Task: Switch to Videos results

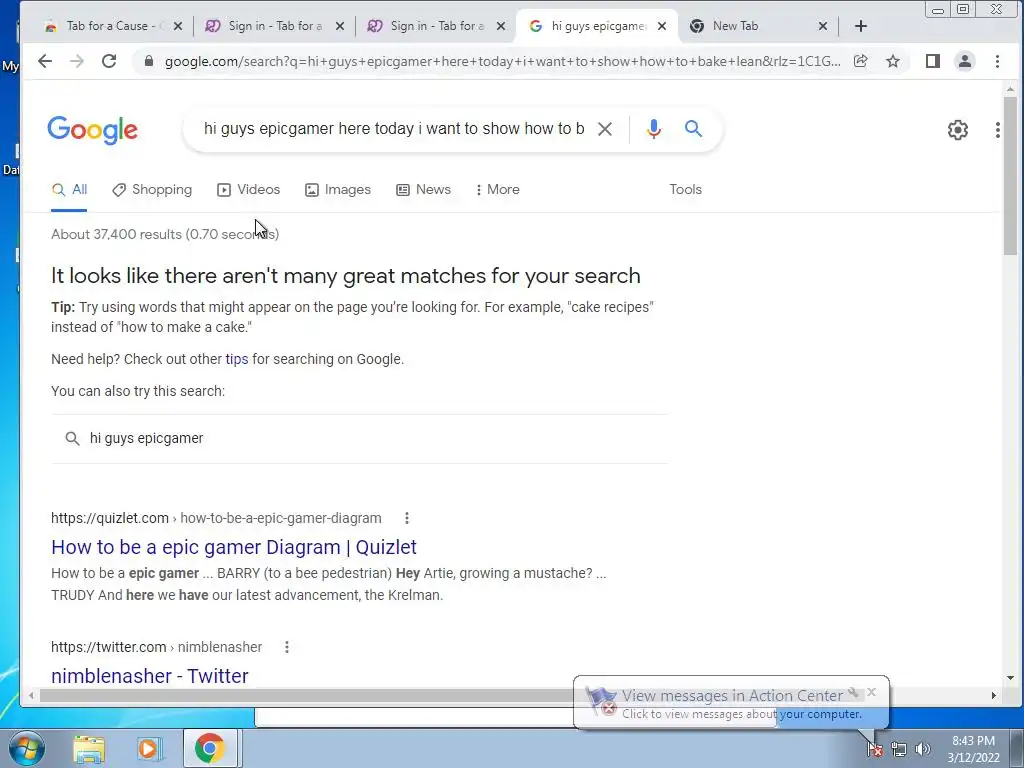Action: 249,190
